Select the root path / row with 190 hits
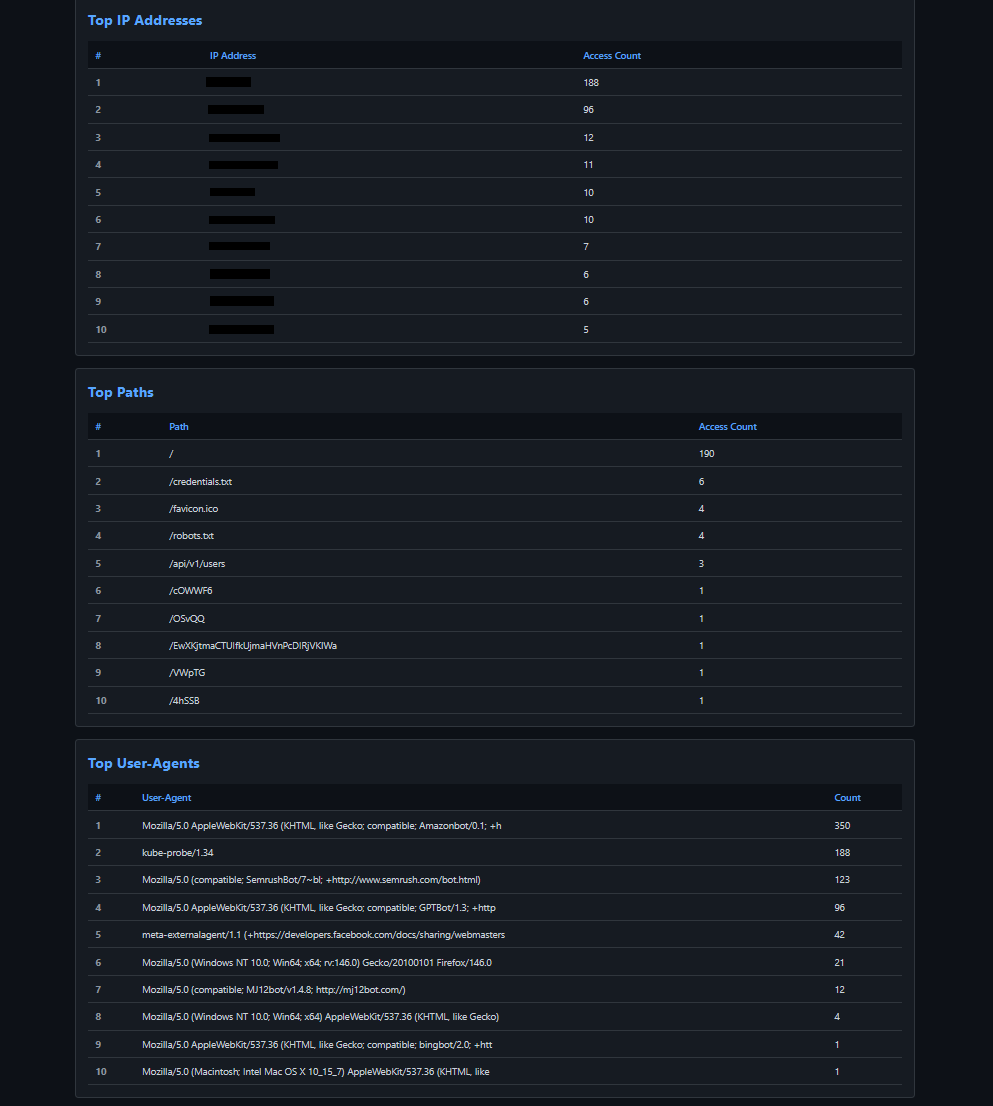The width and height of the screenshot is (993, 1106). pos(170,453)
